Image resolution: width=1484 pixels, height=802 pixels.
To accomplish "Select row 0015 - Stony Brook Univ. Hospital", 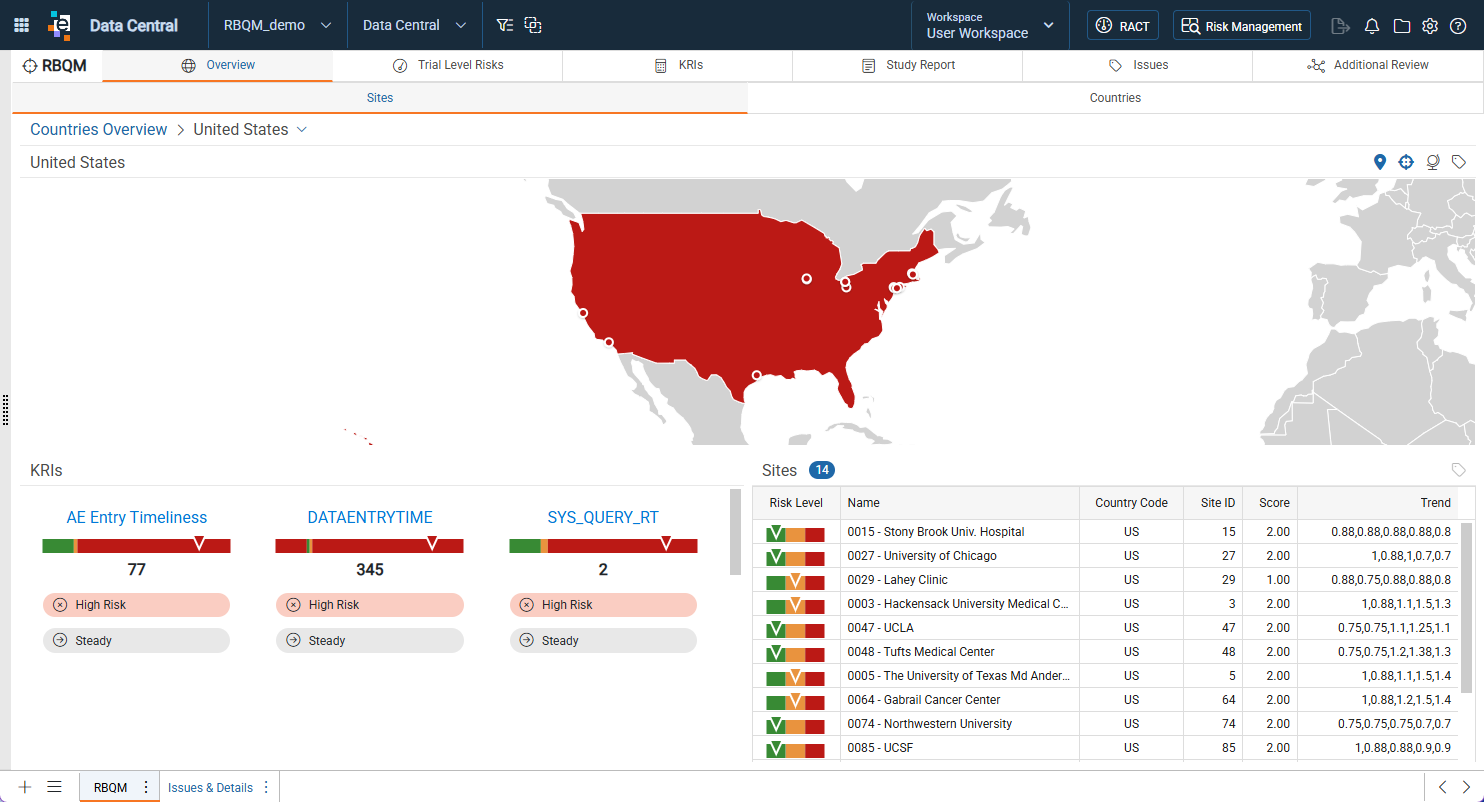I will click(x=1105, y=532).
